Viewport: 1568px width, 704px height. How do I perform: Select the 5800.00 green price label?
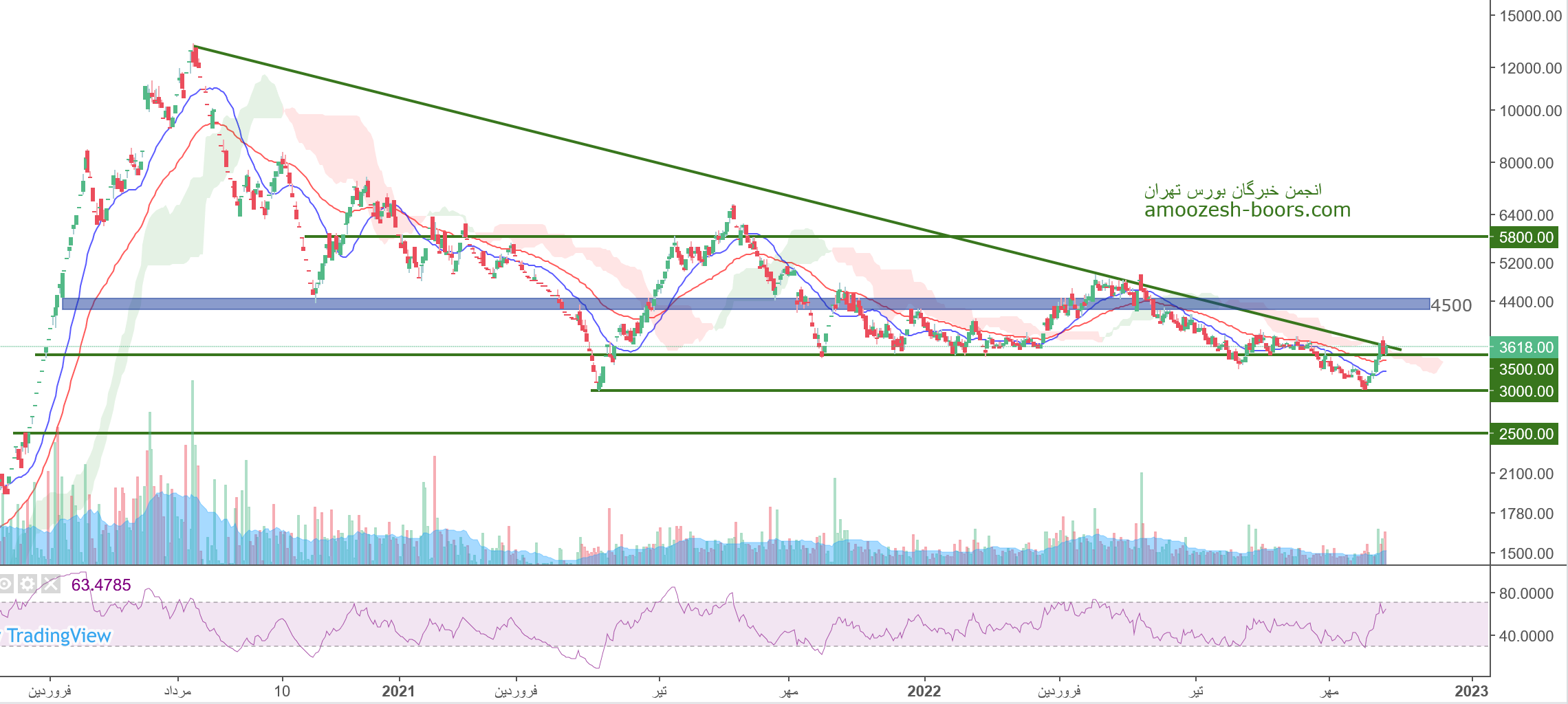1524,237
